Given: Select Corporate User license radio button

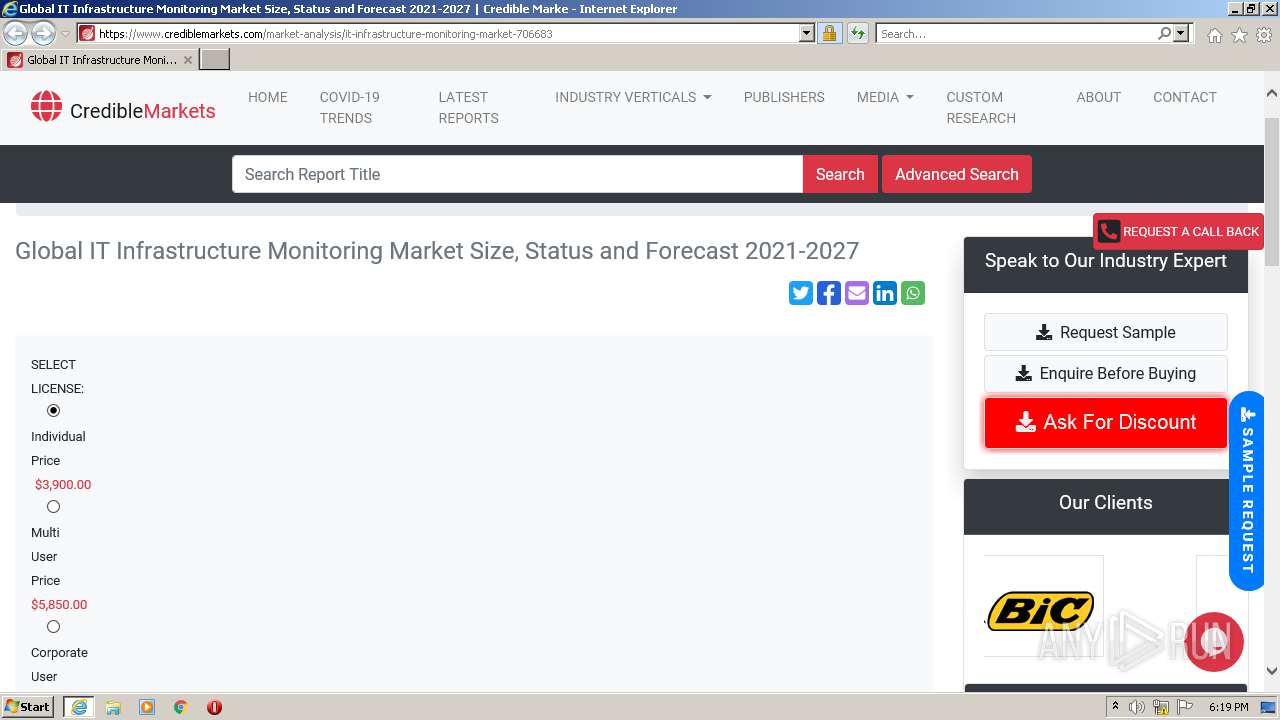Looking at the screenshot, I should click(54, 626).
